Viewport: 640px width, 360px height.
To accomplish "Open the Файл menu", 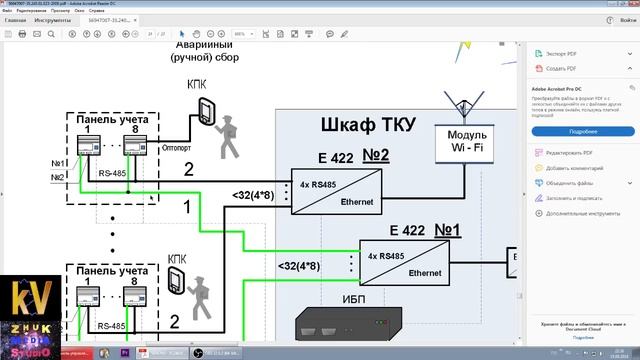I will tap(7, 11).
